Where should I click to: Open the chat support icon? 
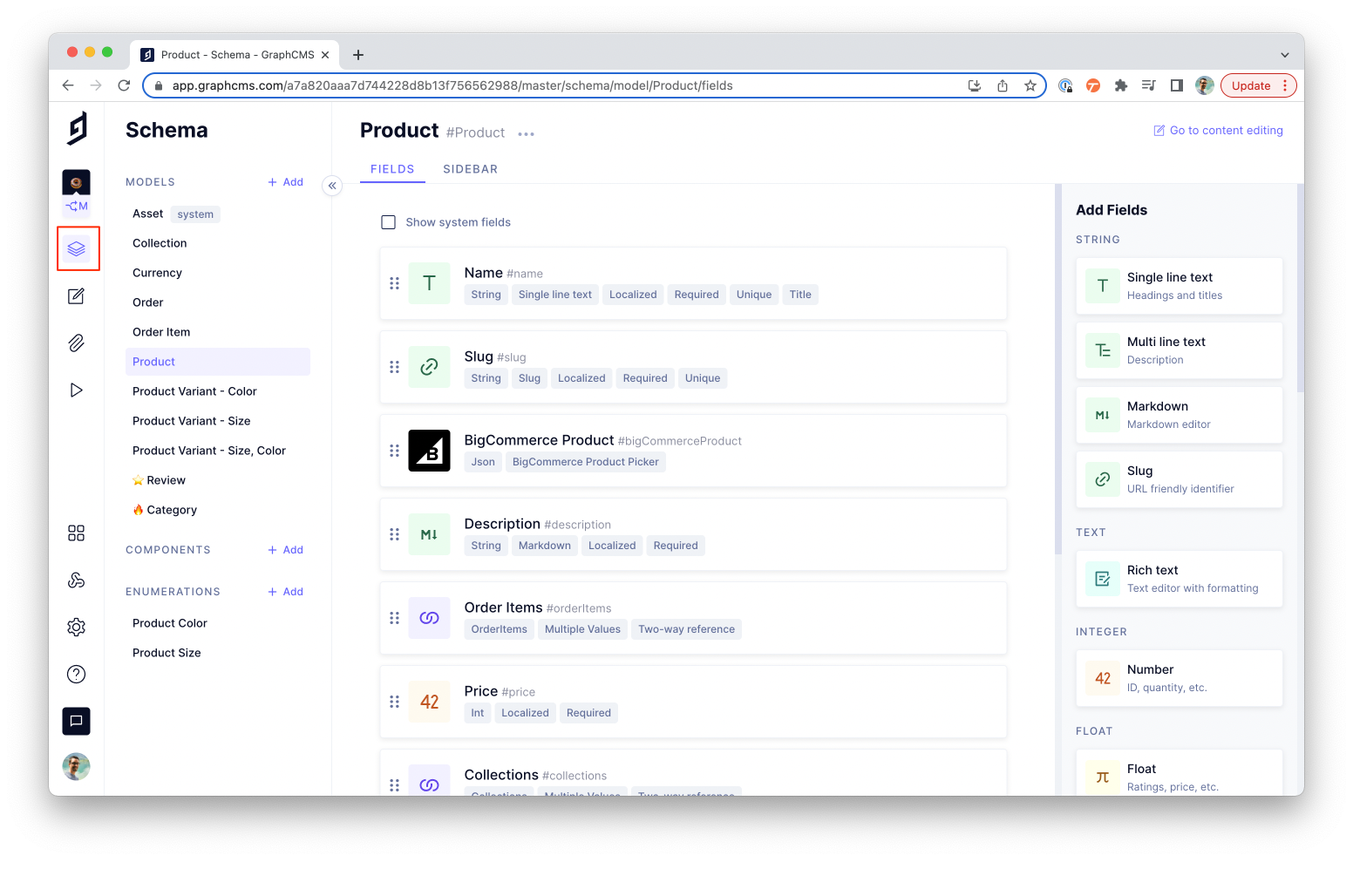coord(77,721)
